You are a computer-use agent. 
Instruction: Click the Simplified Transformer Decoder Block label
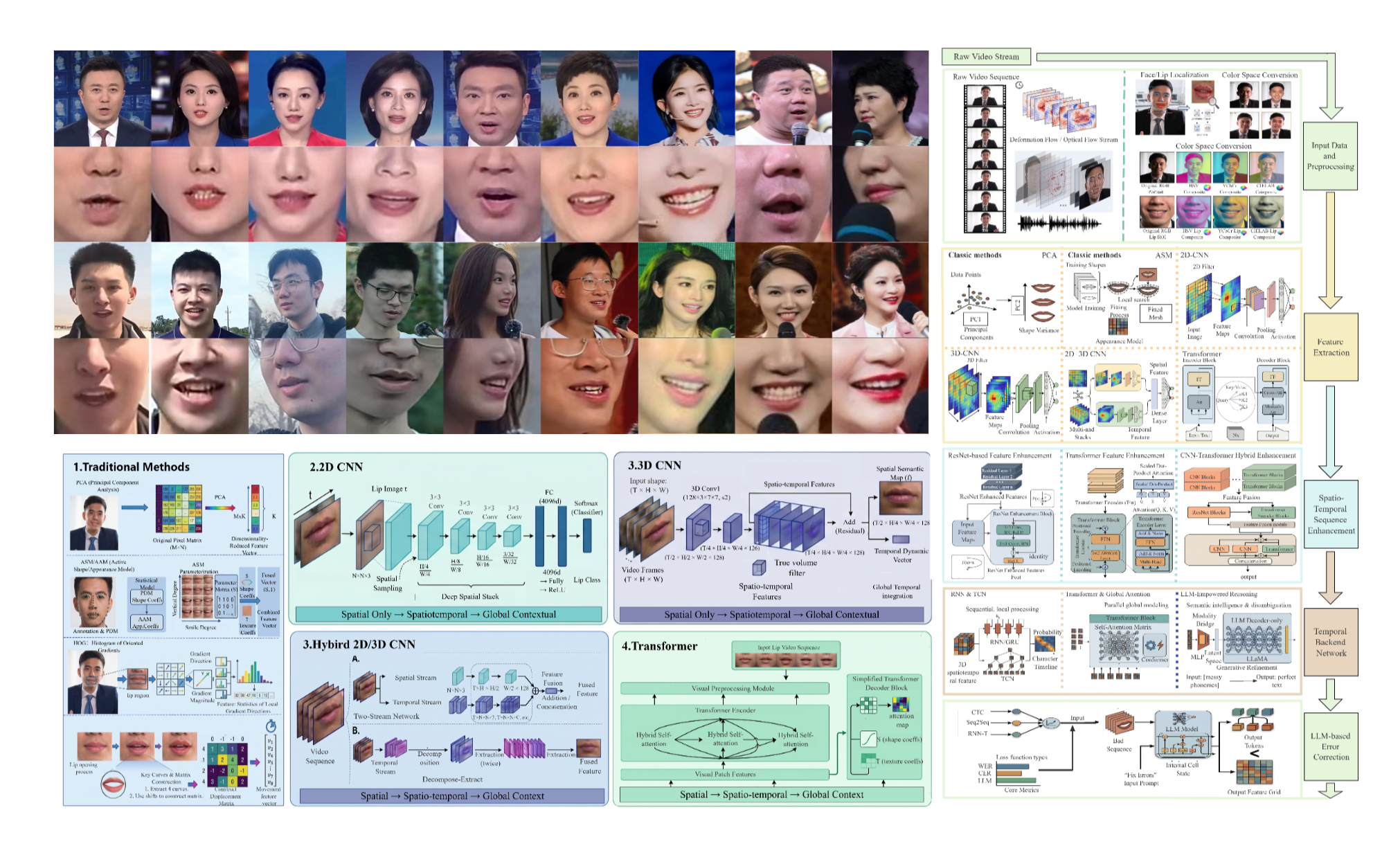coord(886,683)
